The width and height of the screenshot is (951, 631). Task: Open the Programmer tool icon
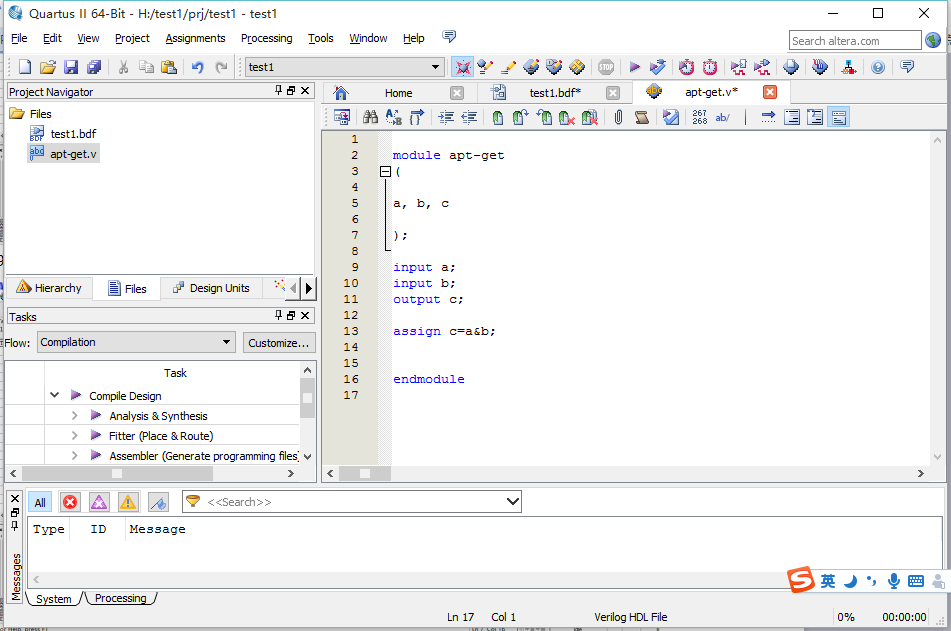(819, 67)
